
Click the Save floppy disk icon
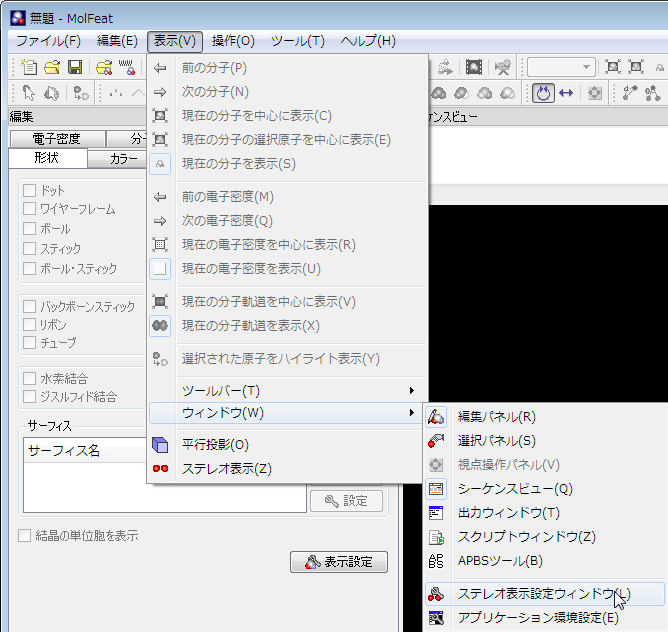point(75,67)
